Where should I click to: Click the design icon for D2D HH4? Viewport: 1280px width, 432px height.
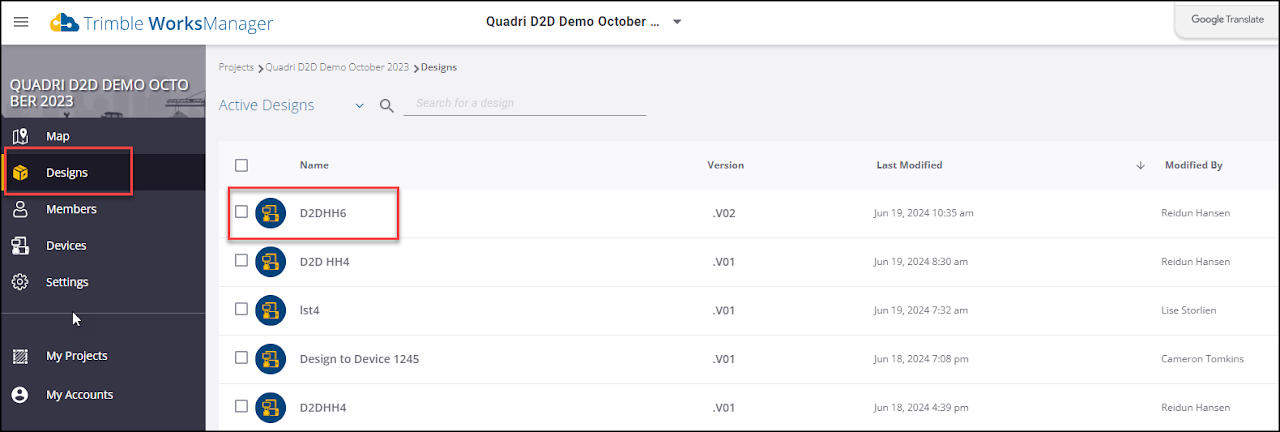click(x=271, y=262)
